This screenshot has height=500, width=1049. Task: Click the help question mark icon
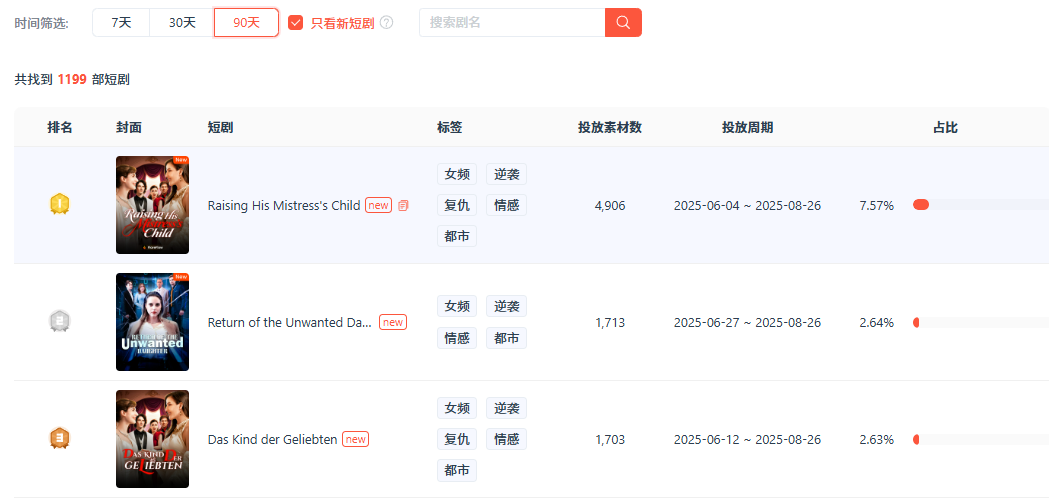click(387, 23)
